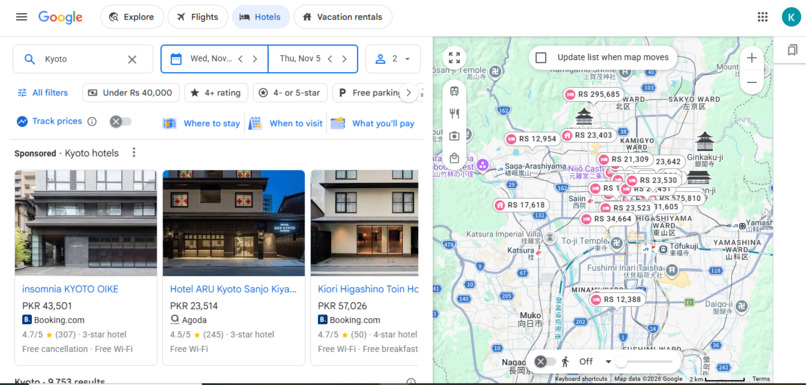806x385 pixels.
Task: Go to next check-in date
Action: point(254,59)
